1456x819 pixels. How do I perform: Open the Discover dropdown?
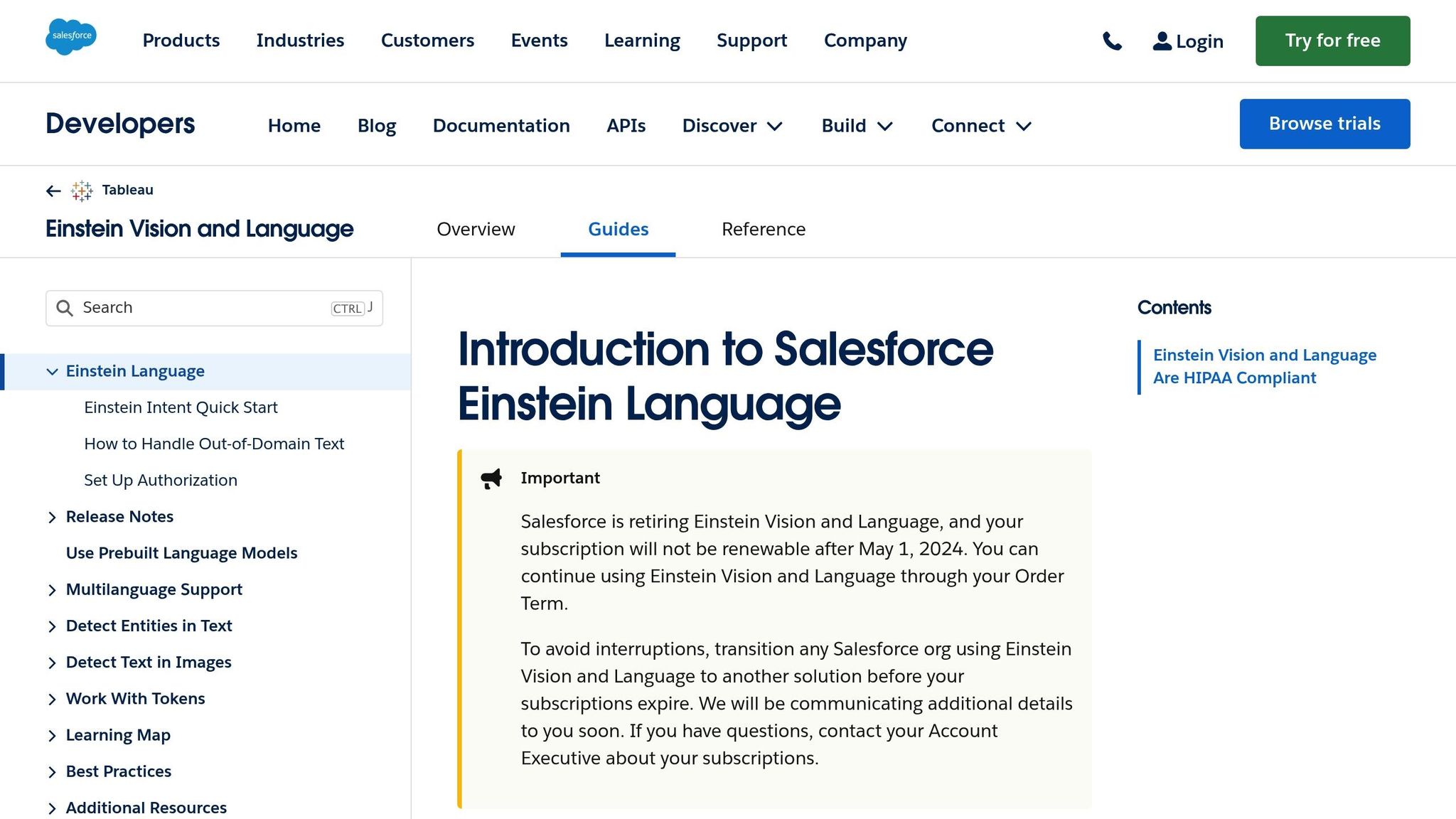point(732,126)
